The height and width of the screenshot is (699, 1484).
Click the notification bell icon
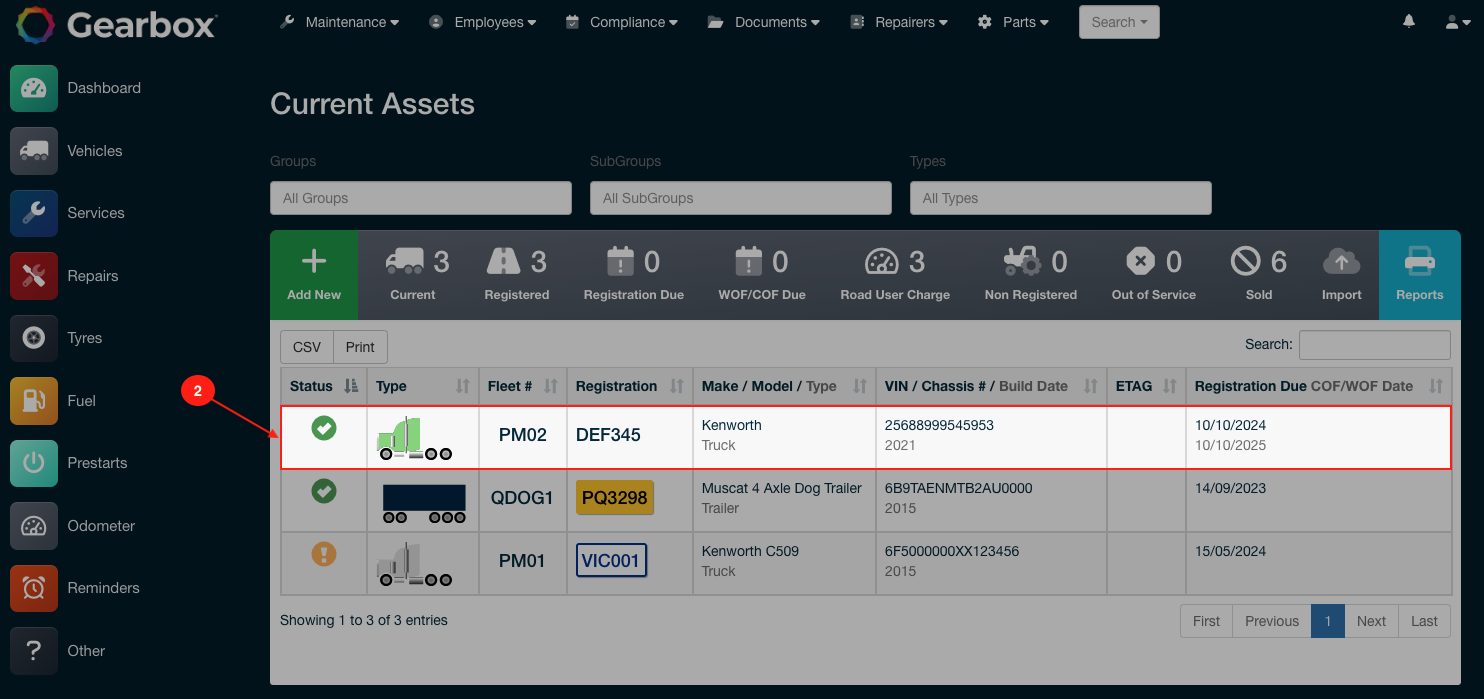(1409, 21)
